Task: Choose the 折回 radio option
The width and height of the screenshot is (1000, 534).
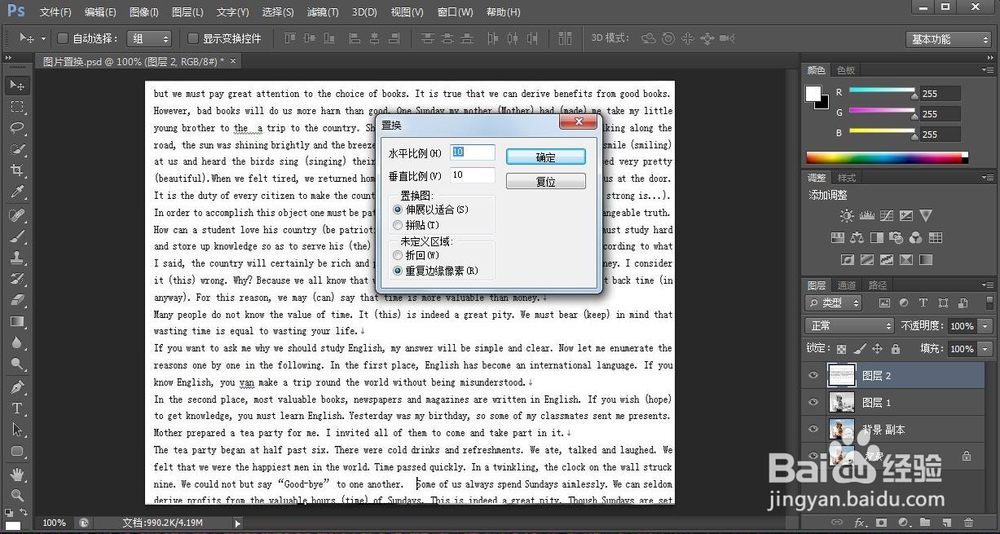Action: coord(398,255)
